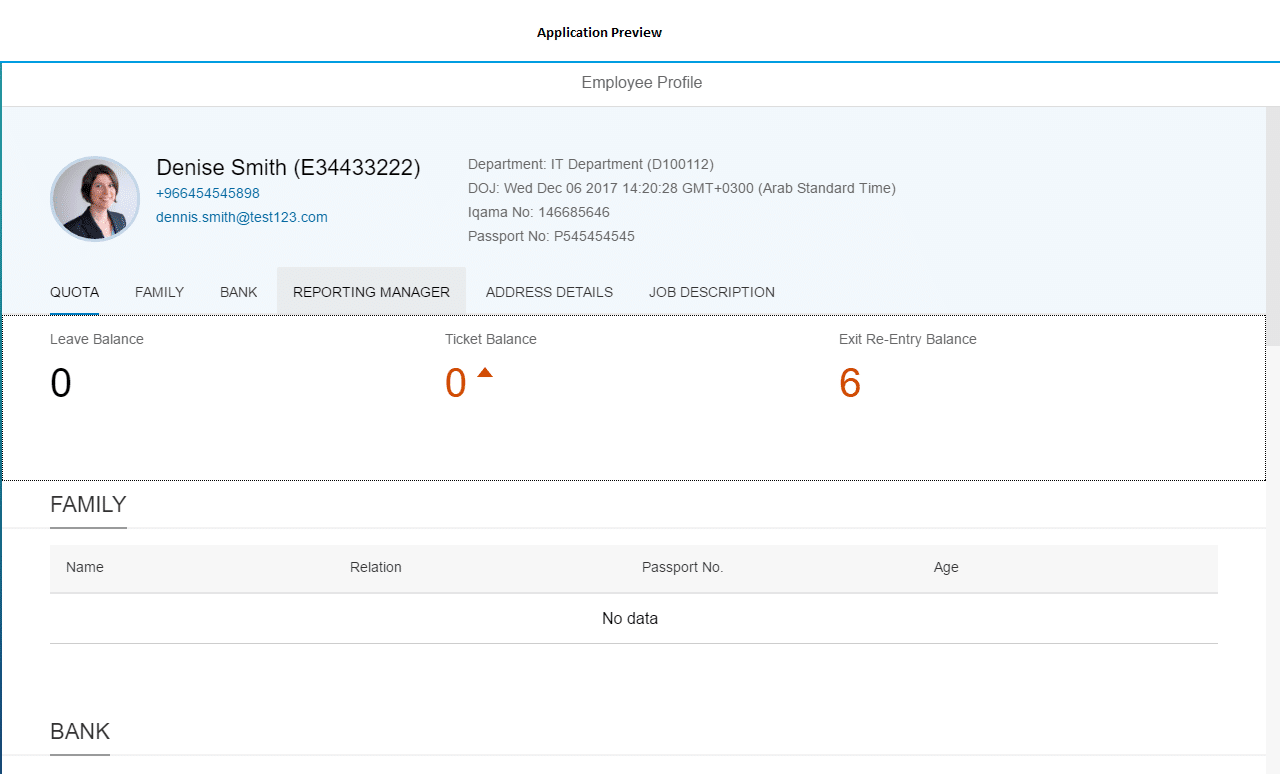Viewport: 1280px width, 774px height.
Task: Open the dennis.smith@test123.com email link
Action: pyautogui.click(x=241, y=217)
